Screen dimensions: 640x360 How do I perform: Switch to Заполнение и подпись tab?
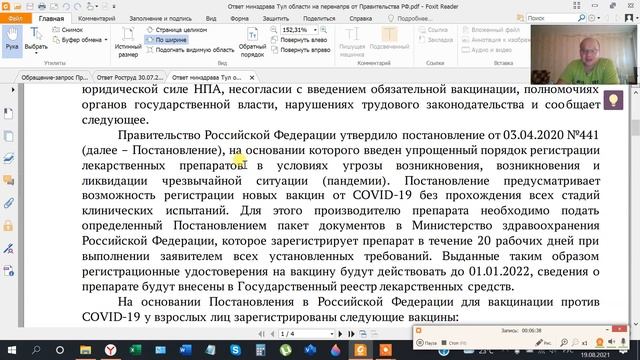click(x=160, y=18)
